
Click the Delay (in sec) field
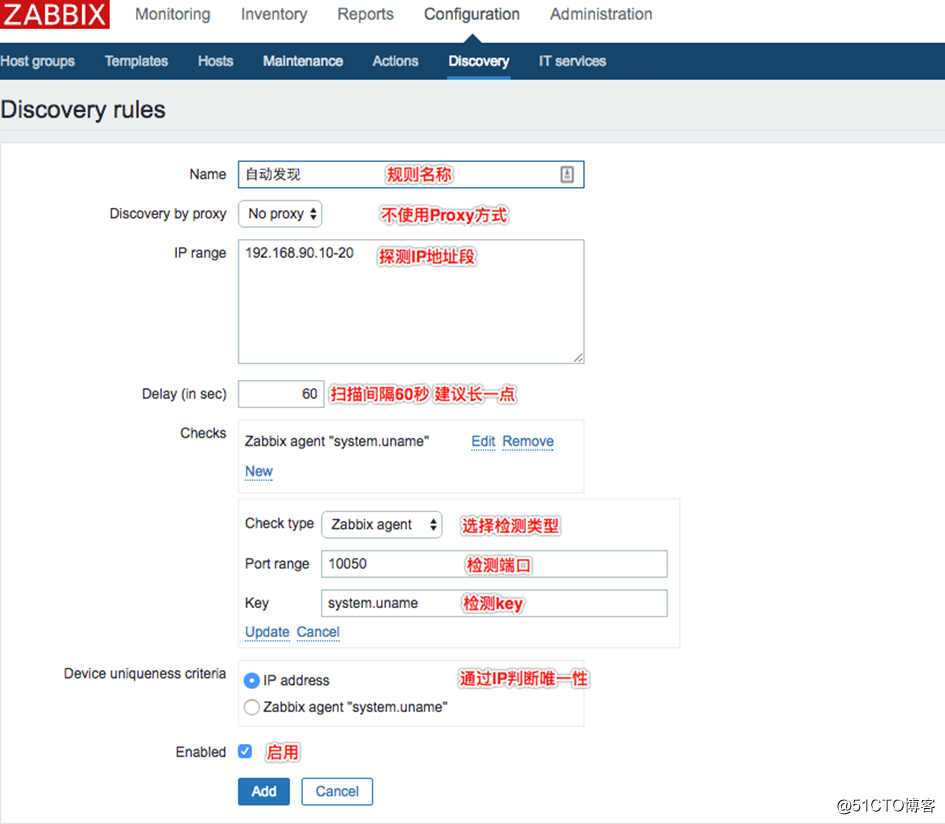[x=281, y=394]
